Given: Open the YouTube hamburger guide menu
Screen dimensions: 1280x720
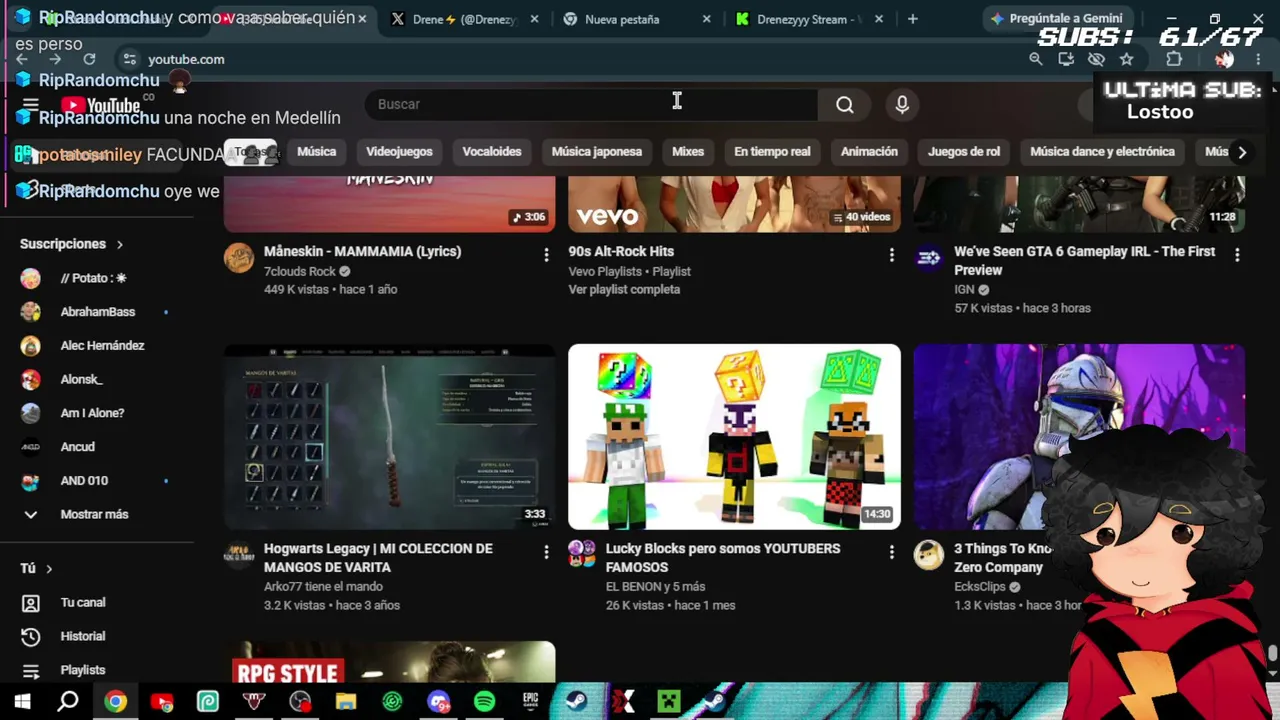Looking at the screenshot, I should pos(30,105).
